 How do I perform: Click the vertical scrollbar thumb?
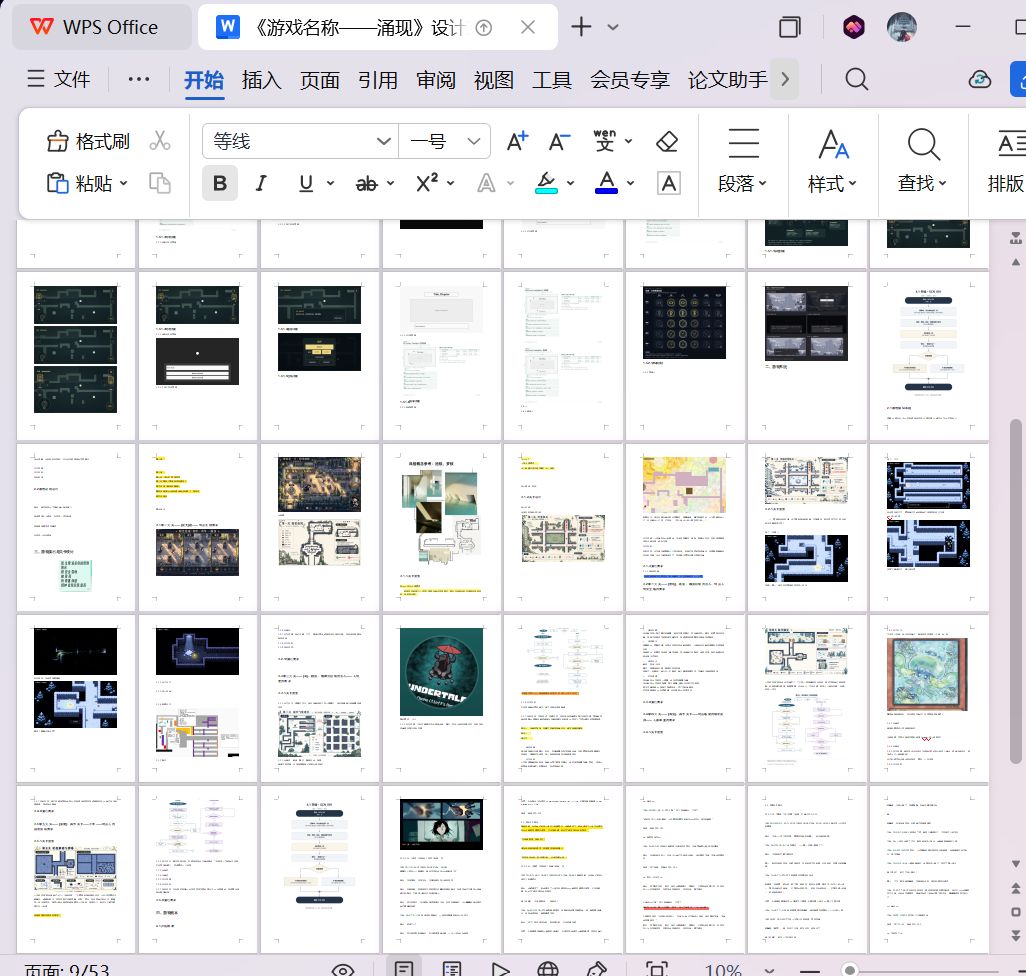point(1016,591)
